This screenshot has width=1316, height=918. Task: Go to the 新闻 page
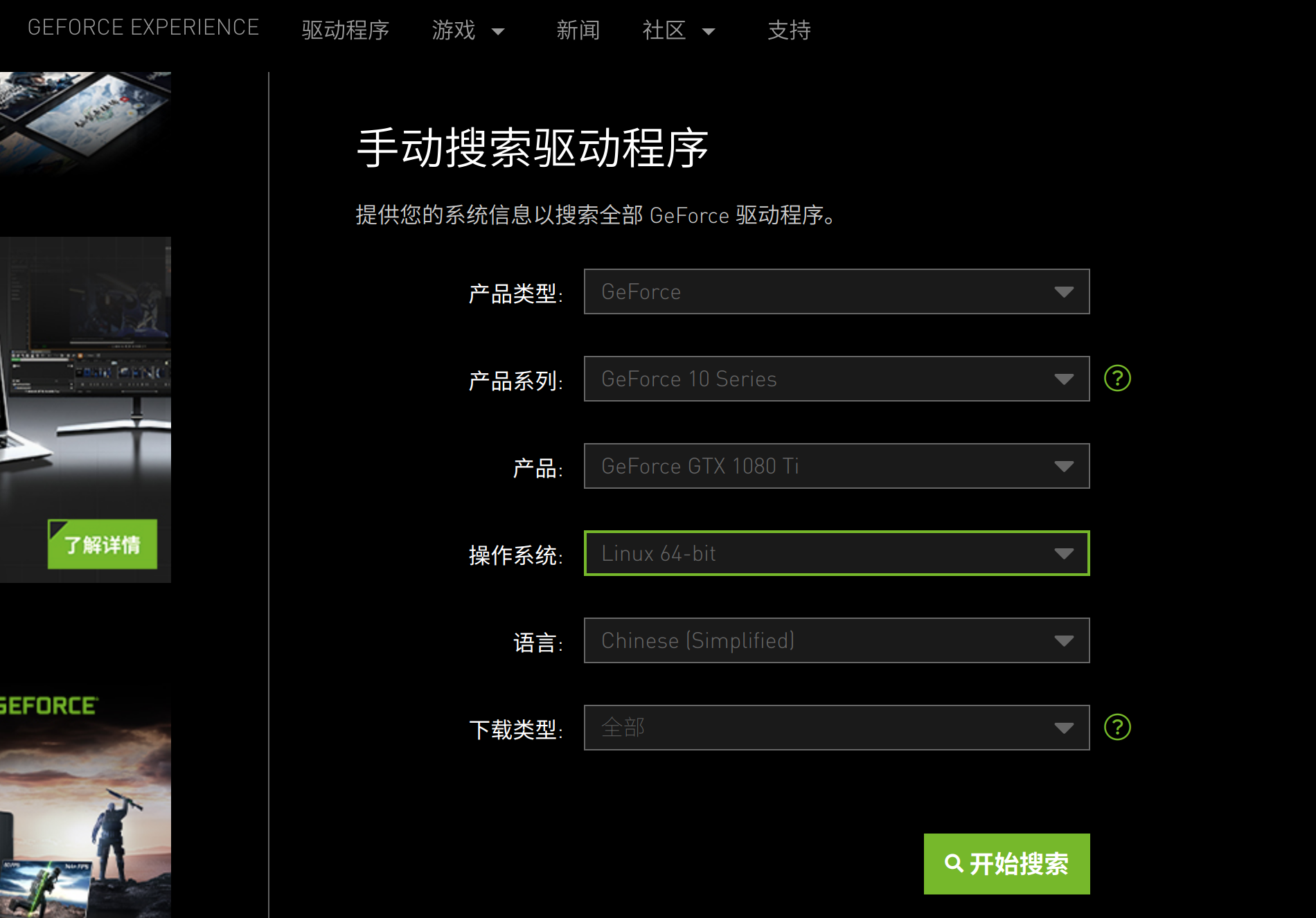click(578, 30)
